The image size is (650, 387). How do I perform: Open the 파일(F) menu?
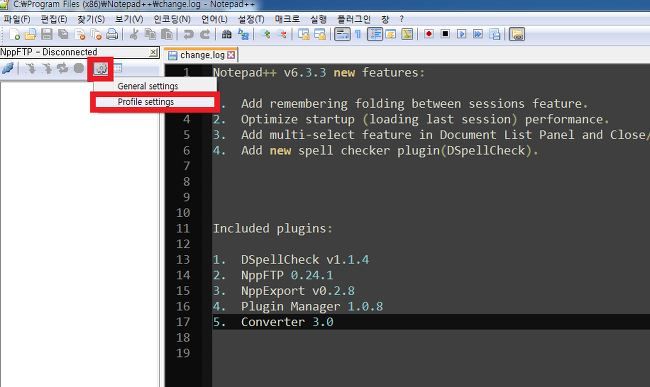click(17, 19)
